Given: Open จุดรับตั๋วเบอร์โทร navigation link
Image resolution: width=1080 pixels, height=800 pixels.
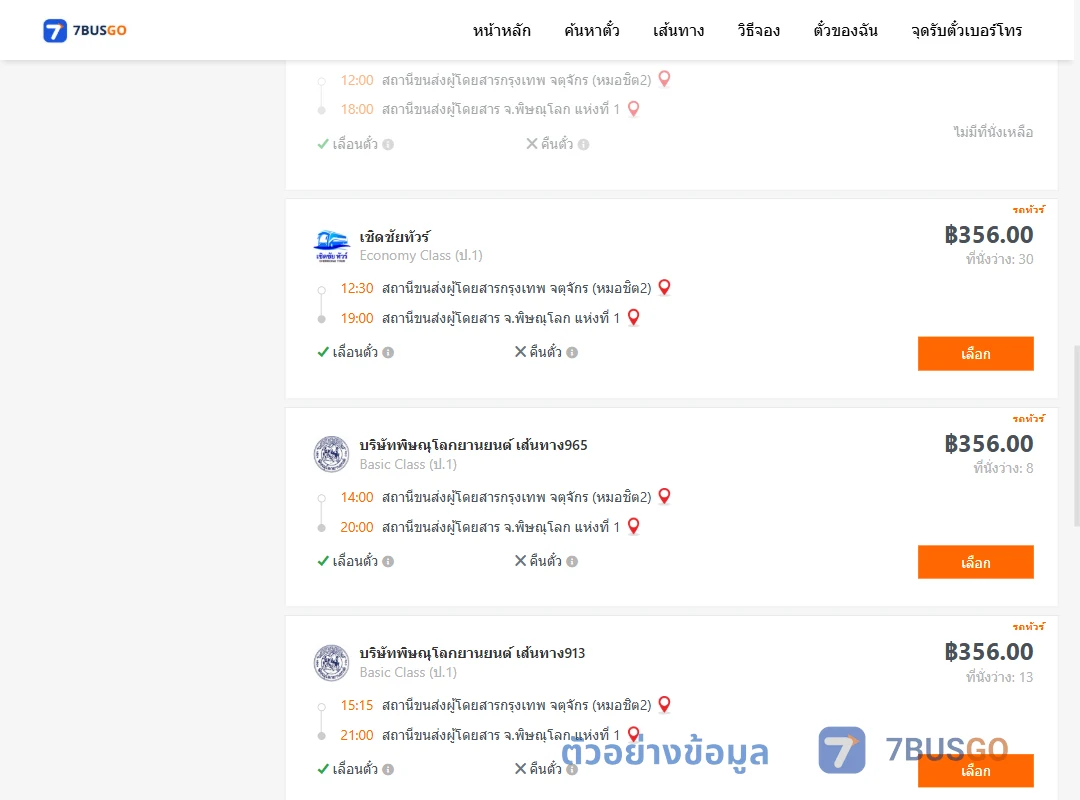Looking at the screenshot, I should click(x=966, y=30).
